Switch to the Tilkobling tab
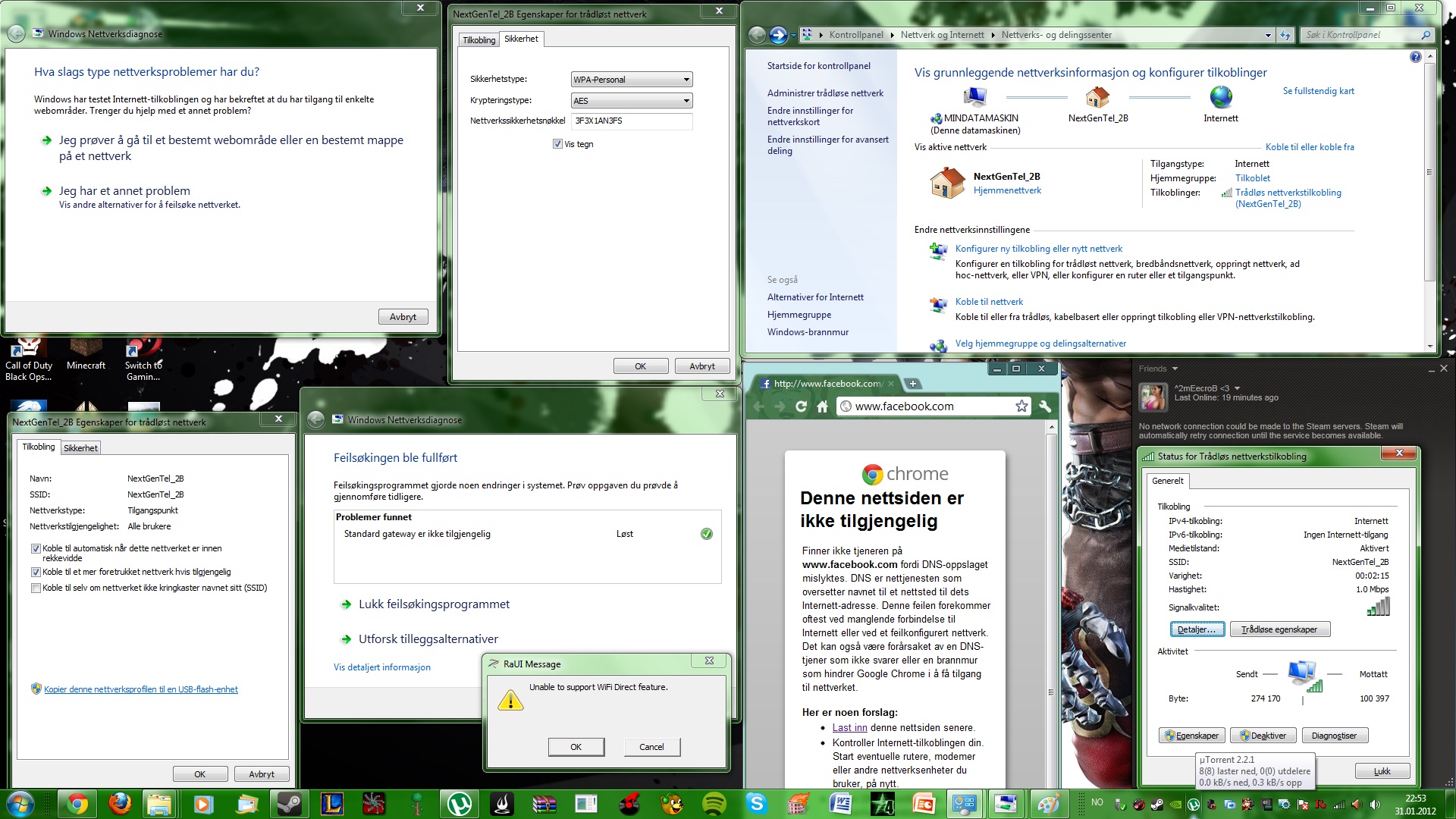Image resolution: width=1456 pixels, height=819 pixels. (x=479, y=40)
